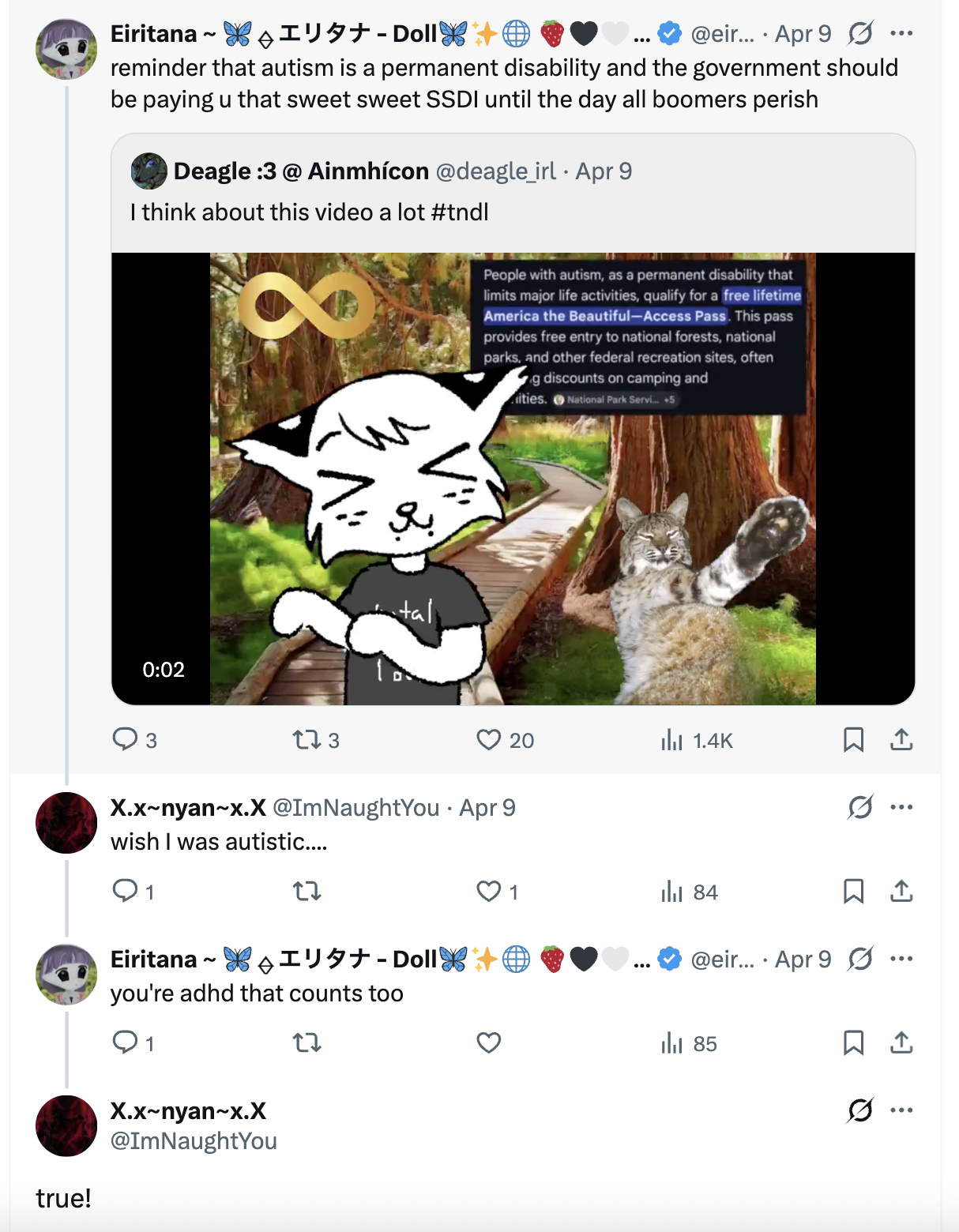Open Grok icon on main post
Image resolution: width=959 pixels, height=1232 pixels.
[x=860, y=34]
